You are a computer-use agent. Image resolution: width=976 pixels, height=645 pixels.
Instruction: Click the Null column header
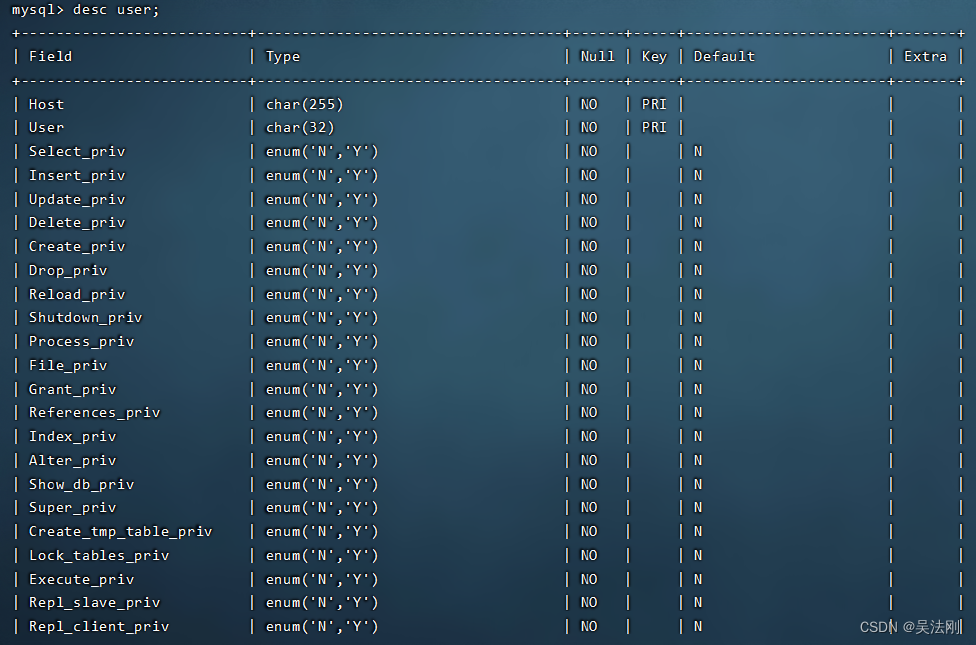point(597,57)
